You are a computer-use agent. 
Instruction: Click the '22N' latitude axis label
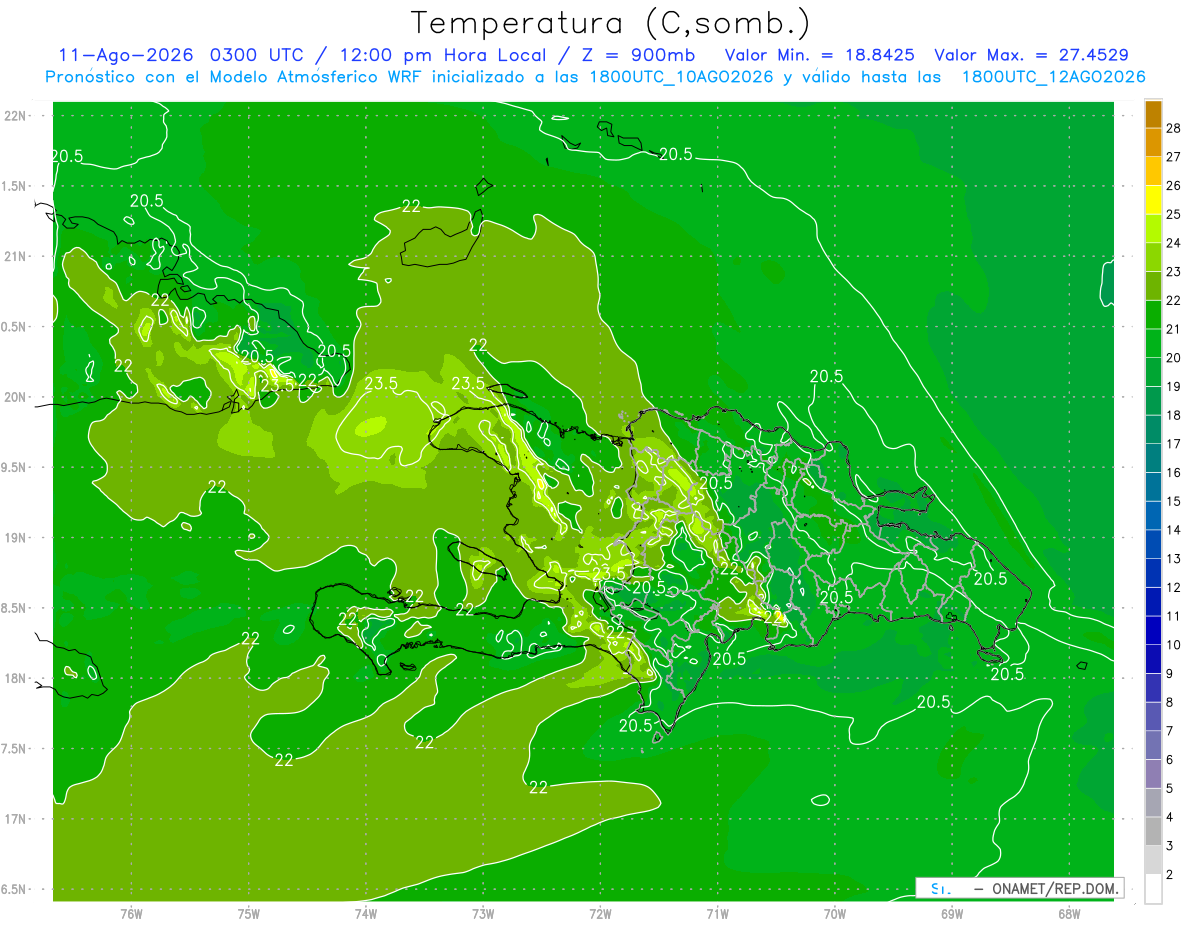pyautogui.click(x=16, y=116)
